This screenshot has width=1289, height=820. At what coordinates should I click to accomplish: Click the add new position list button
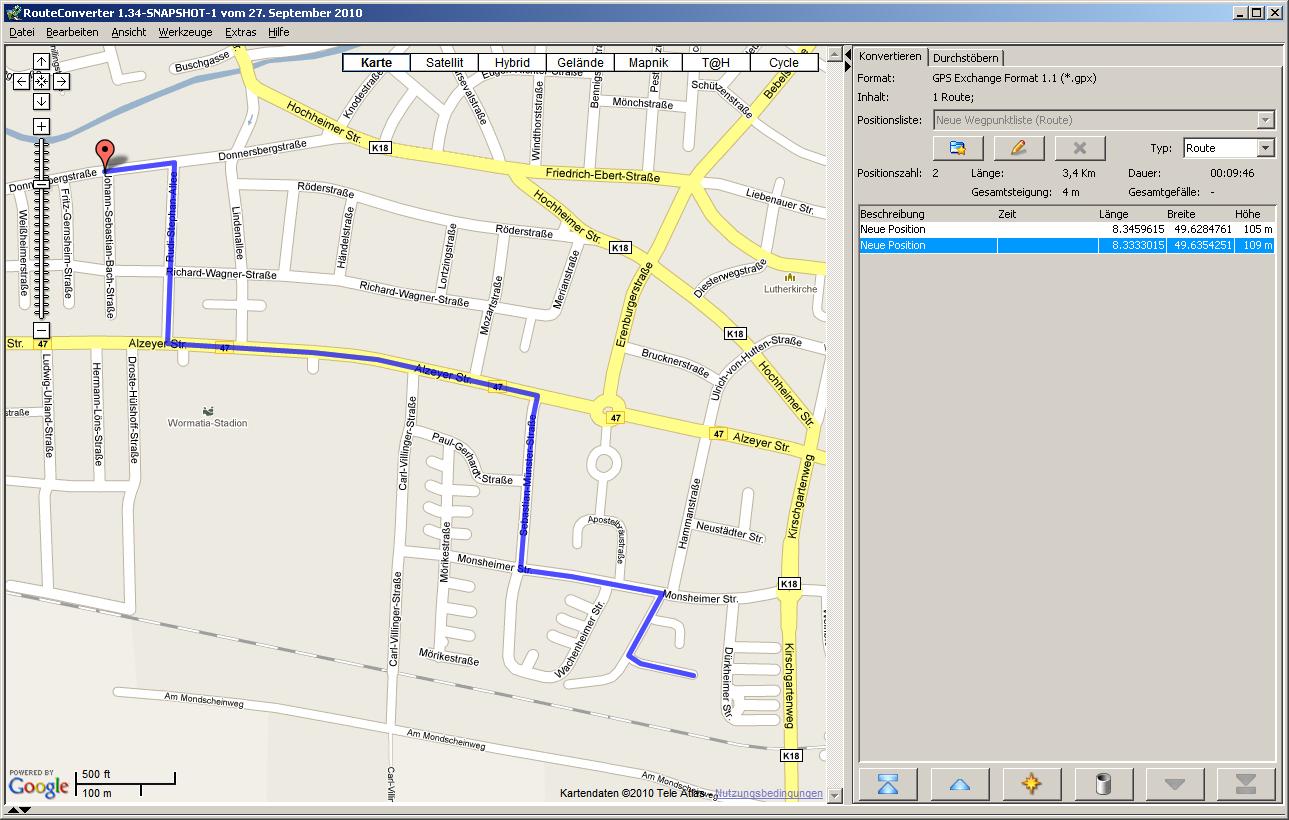pos(958,148)
